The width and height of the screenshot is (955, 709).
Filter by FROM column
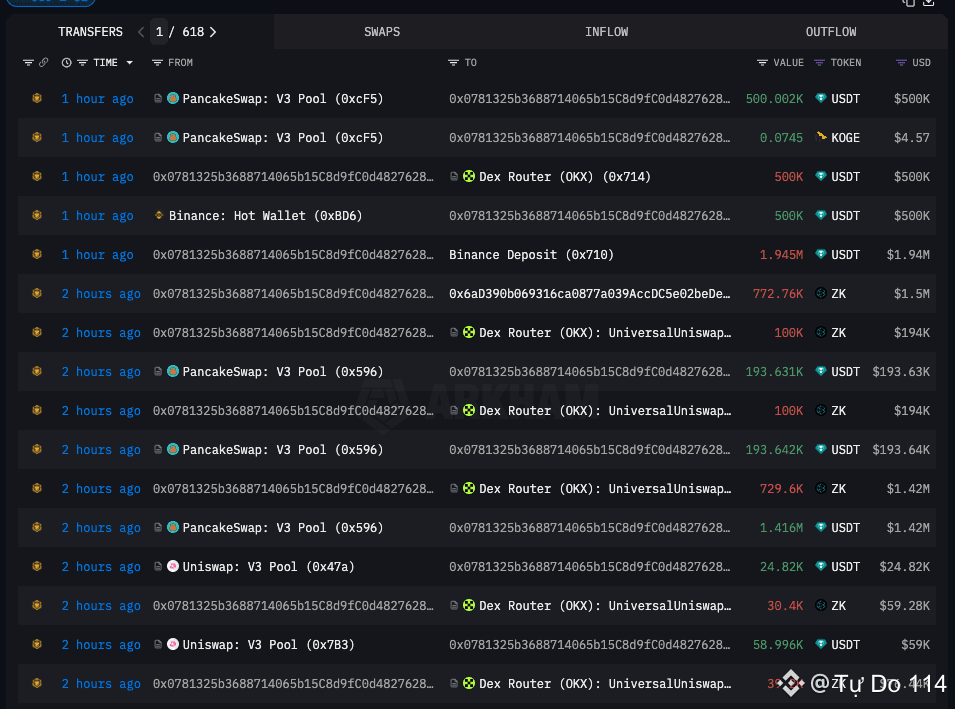tap(157, 63)
